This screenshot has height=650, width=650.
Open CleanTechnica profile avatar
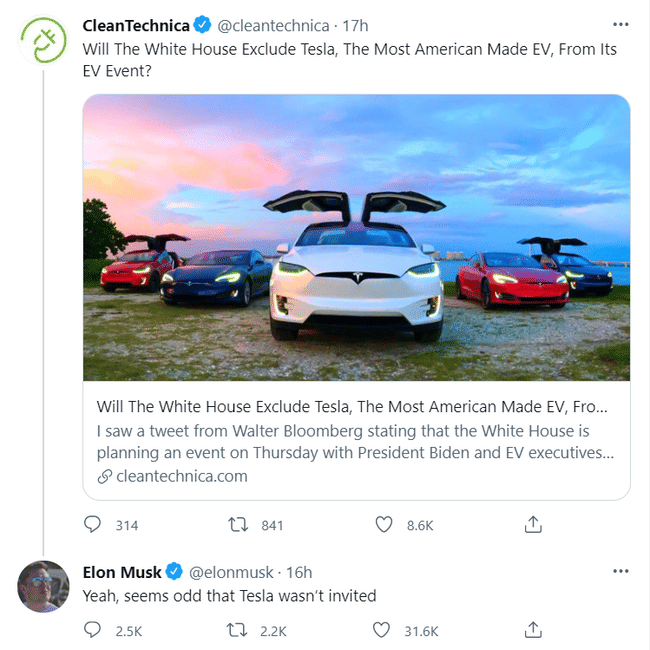(x=43, y=42)
